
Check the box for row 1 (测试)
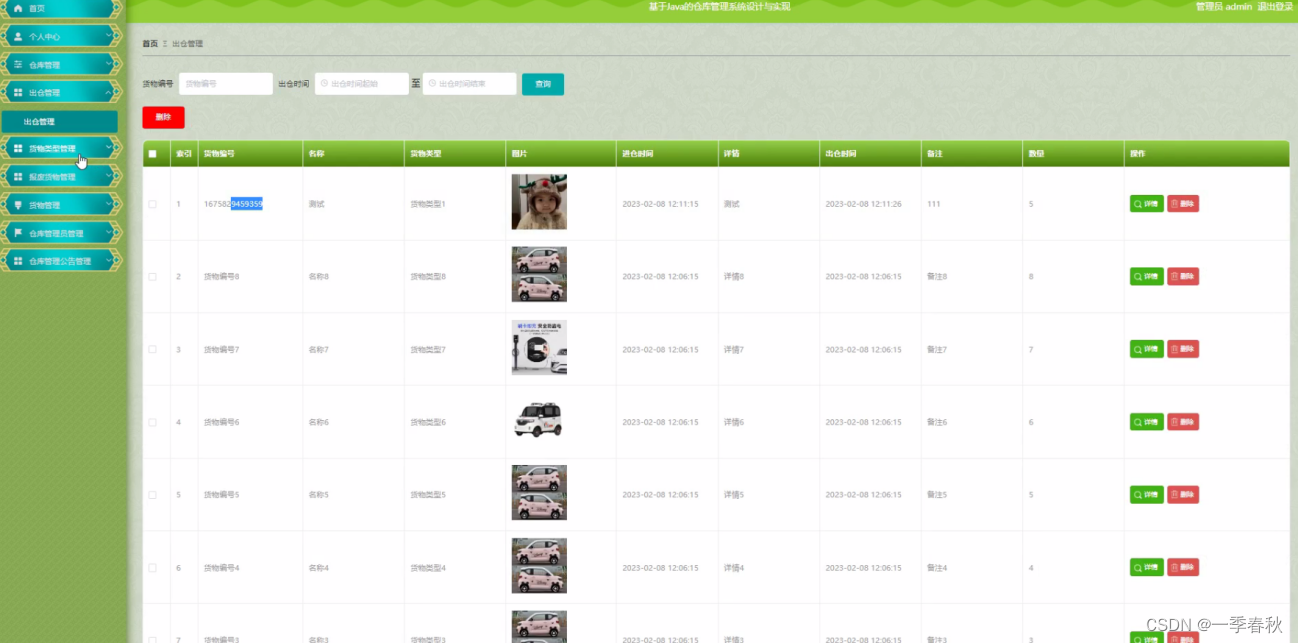click(152, 204)
